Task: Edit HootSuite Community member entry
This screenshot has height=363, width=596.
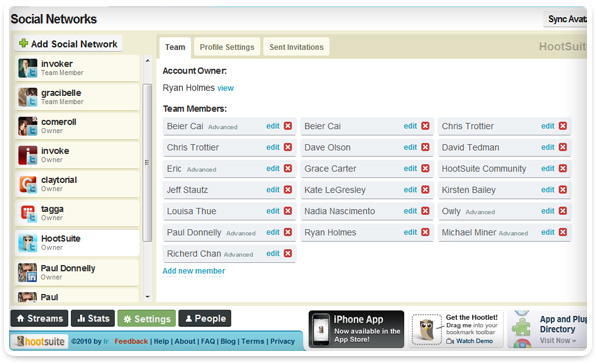Action: pyautogui.click(x=548, y=168)
